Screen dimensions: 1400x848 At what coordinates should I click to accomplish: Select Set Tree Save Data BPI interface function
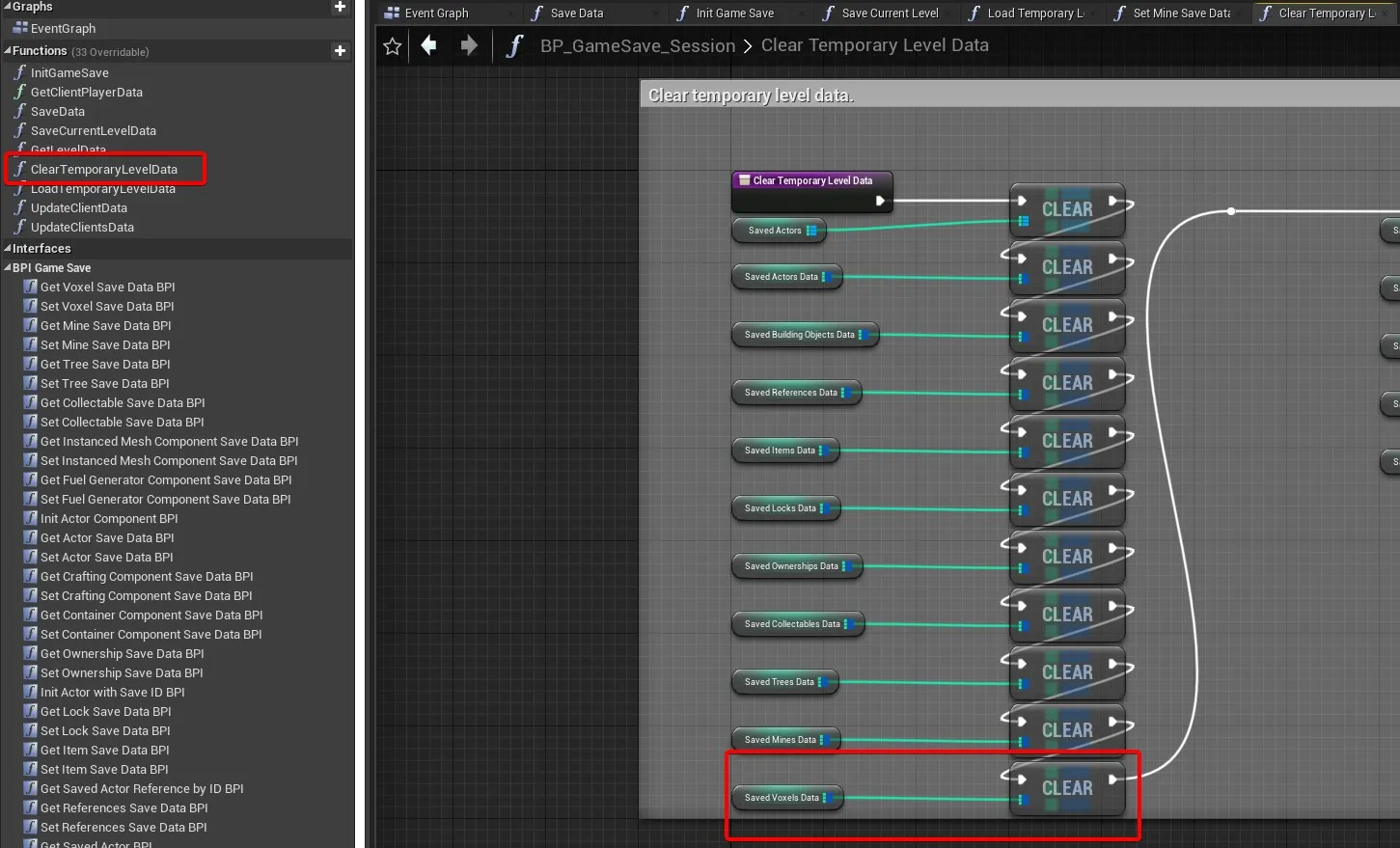(x=104, y=384)
